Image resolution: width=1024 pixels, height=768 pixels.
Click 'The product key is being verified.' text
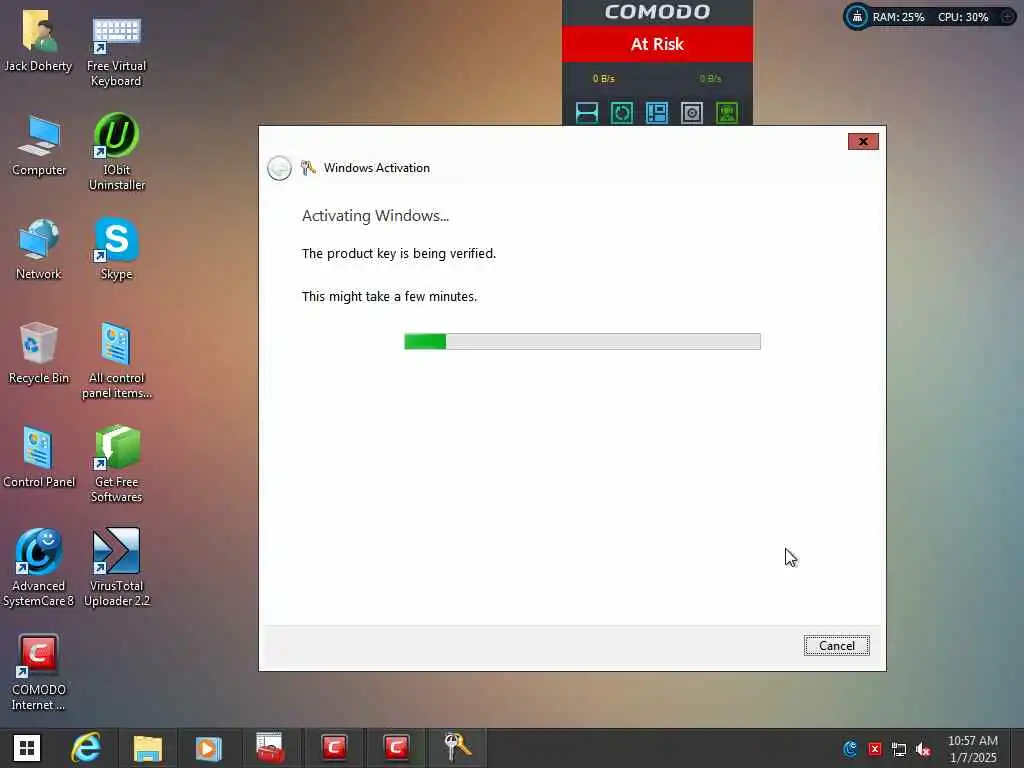(x=398, y=253)
